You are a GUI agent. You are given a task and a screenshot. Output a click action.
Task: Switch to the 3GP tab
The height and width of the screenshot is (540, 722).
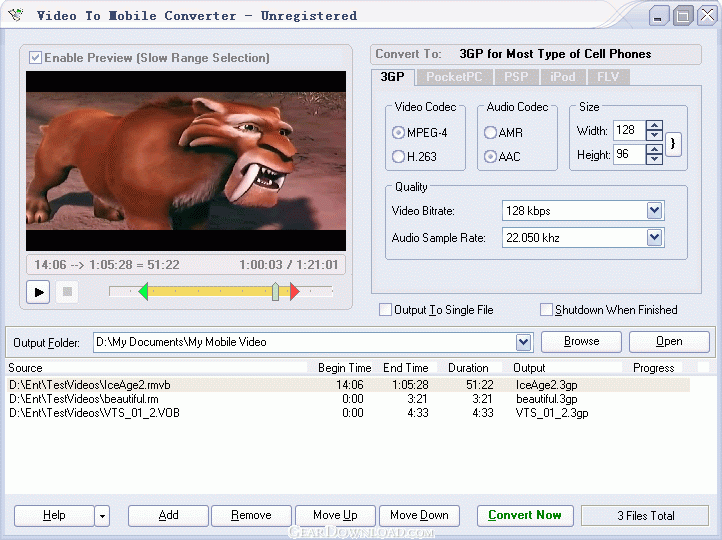(393, 76)
